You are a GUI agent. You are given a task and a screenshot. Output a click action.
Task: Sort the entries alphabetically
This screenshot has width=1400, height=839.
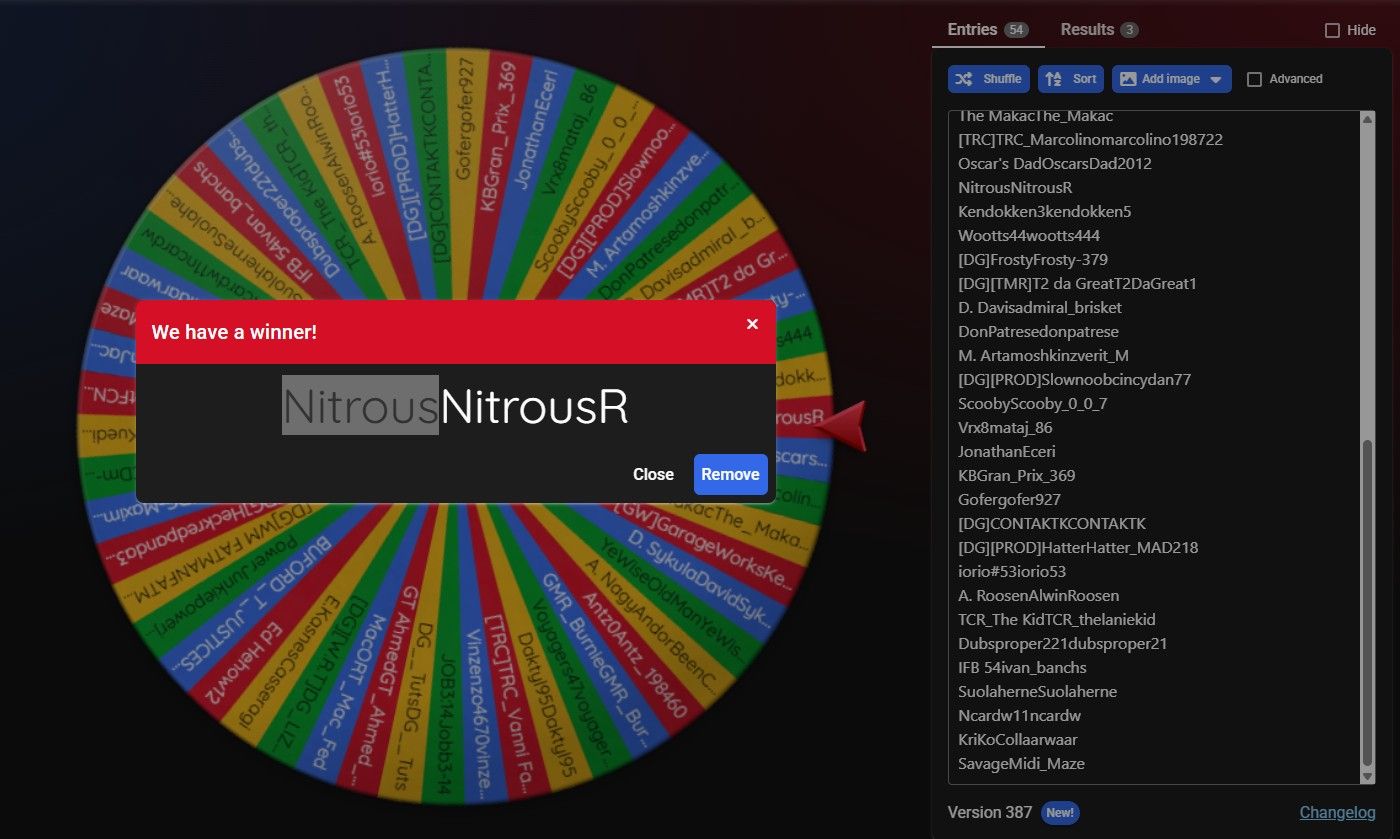pyautogui.click(x=1070, y=79)
